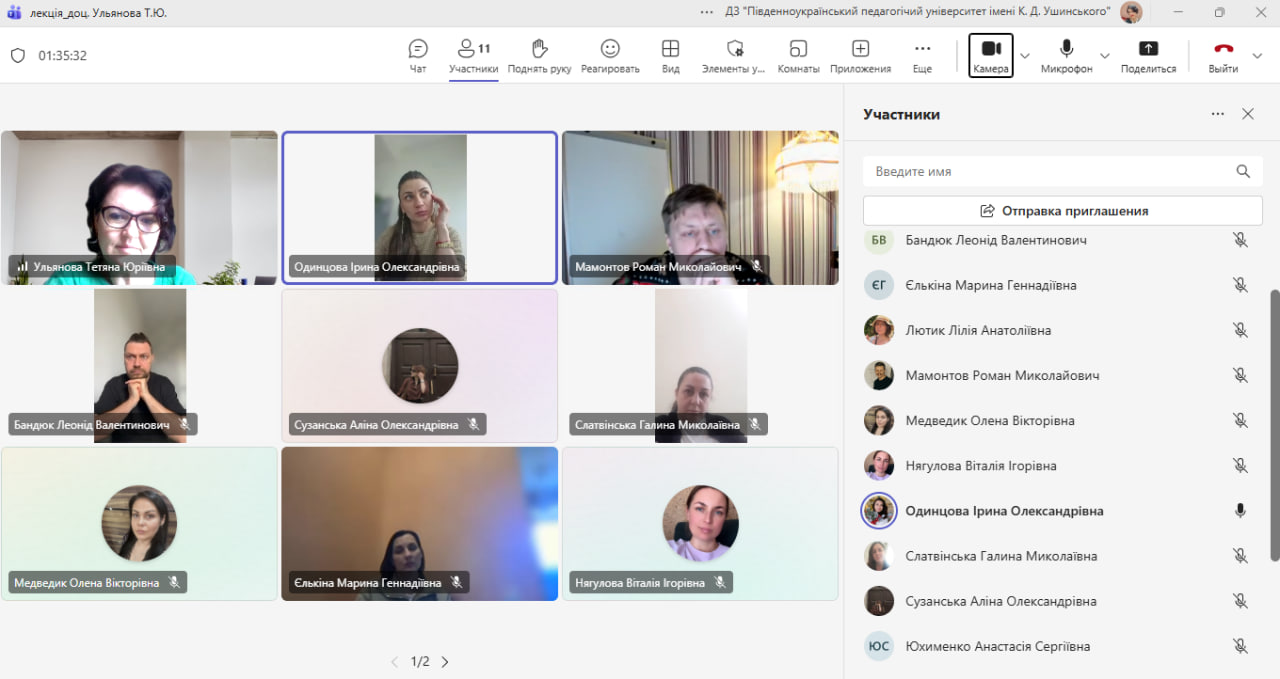This screenshot has width=1280, height=679.
Task: Expand the Camera options dropdown arrow
Action: tap(1025, 56)
